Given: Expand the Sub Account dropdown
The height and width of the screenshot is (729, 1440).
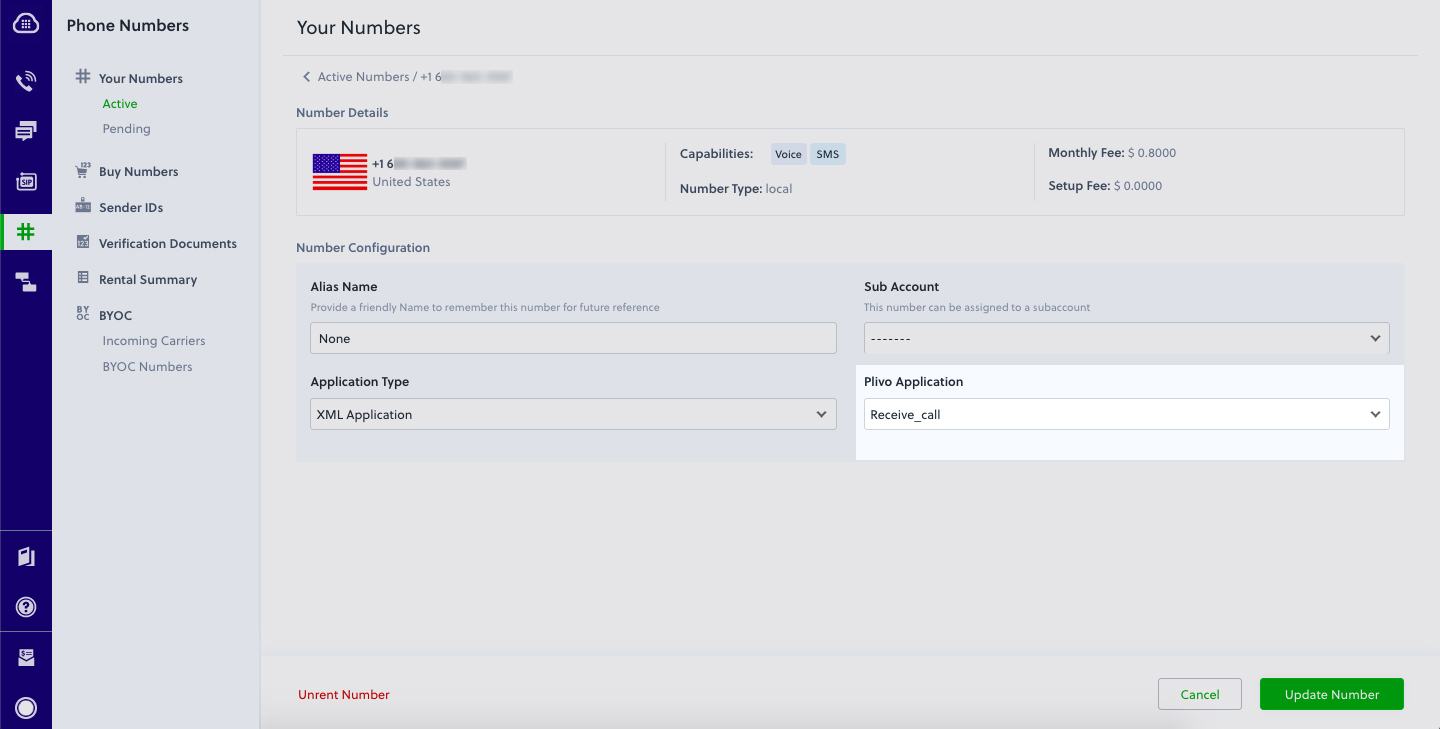Looking at the screenshot, I should tap(1126, 338).
